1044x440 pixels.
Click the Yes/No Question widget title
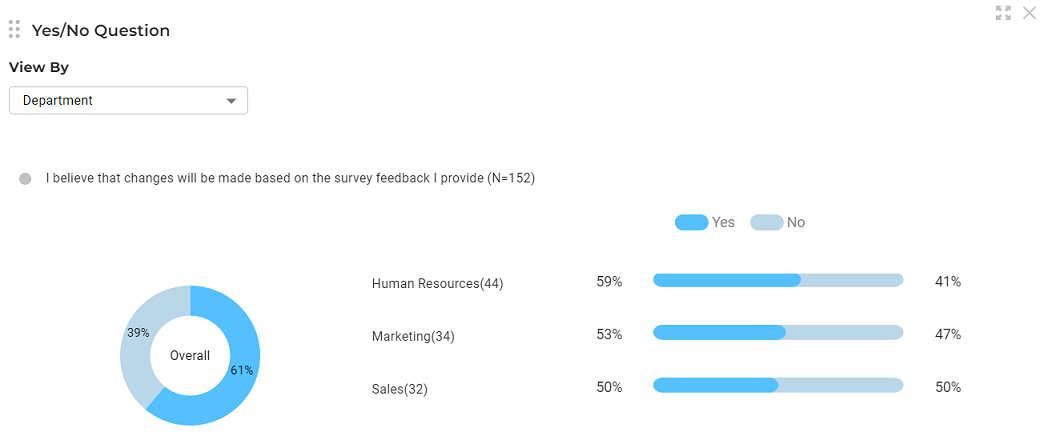click(101, 31)
